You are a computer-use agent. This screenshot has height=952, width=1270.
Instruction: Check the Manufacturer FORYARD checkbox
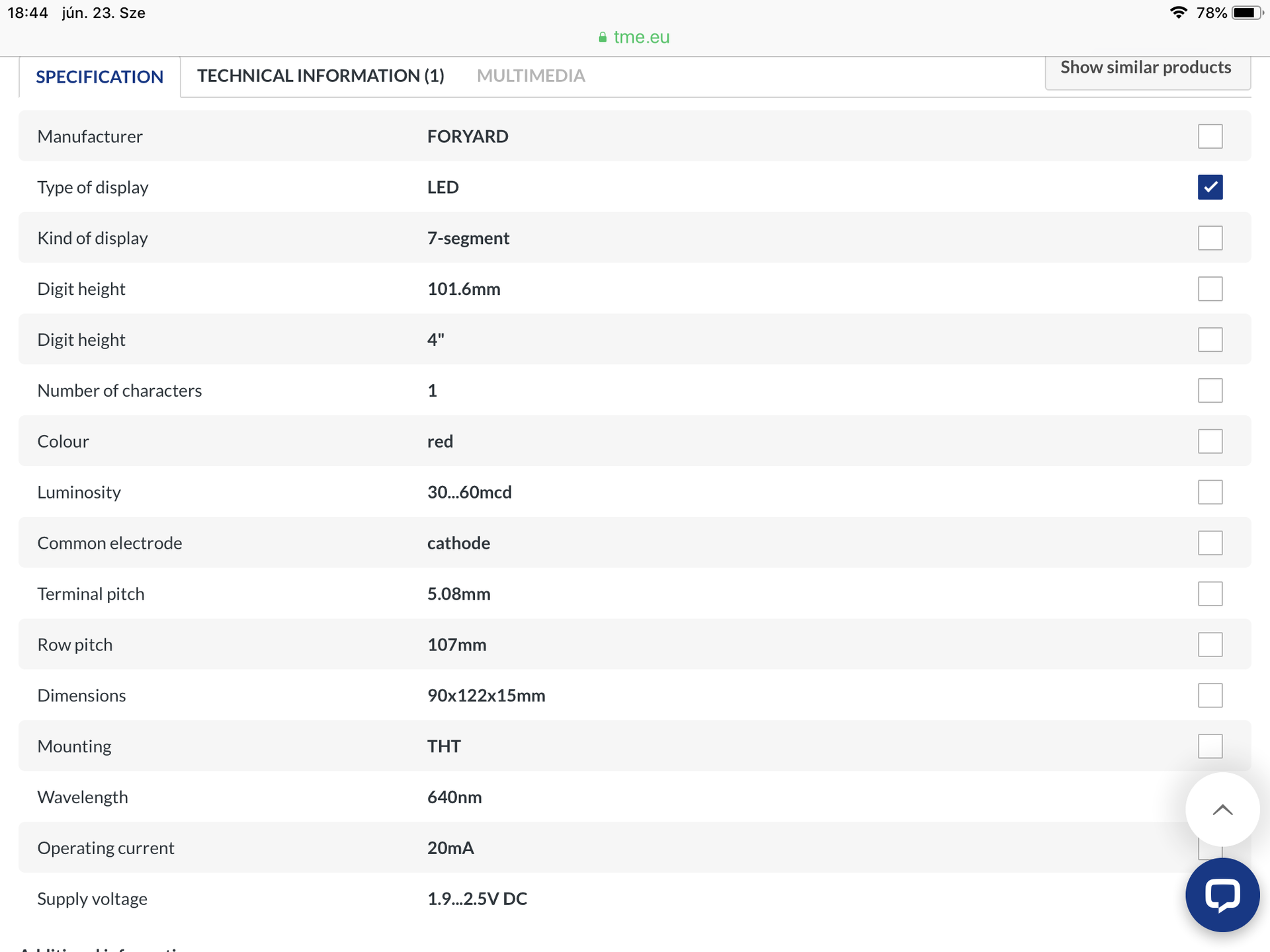tap(1210, 136)
